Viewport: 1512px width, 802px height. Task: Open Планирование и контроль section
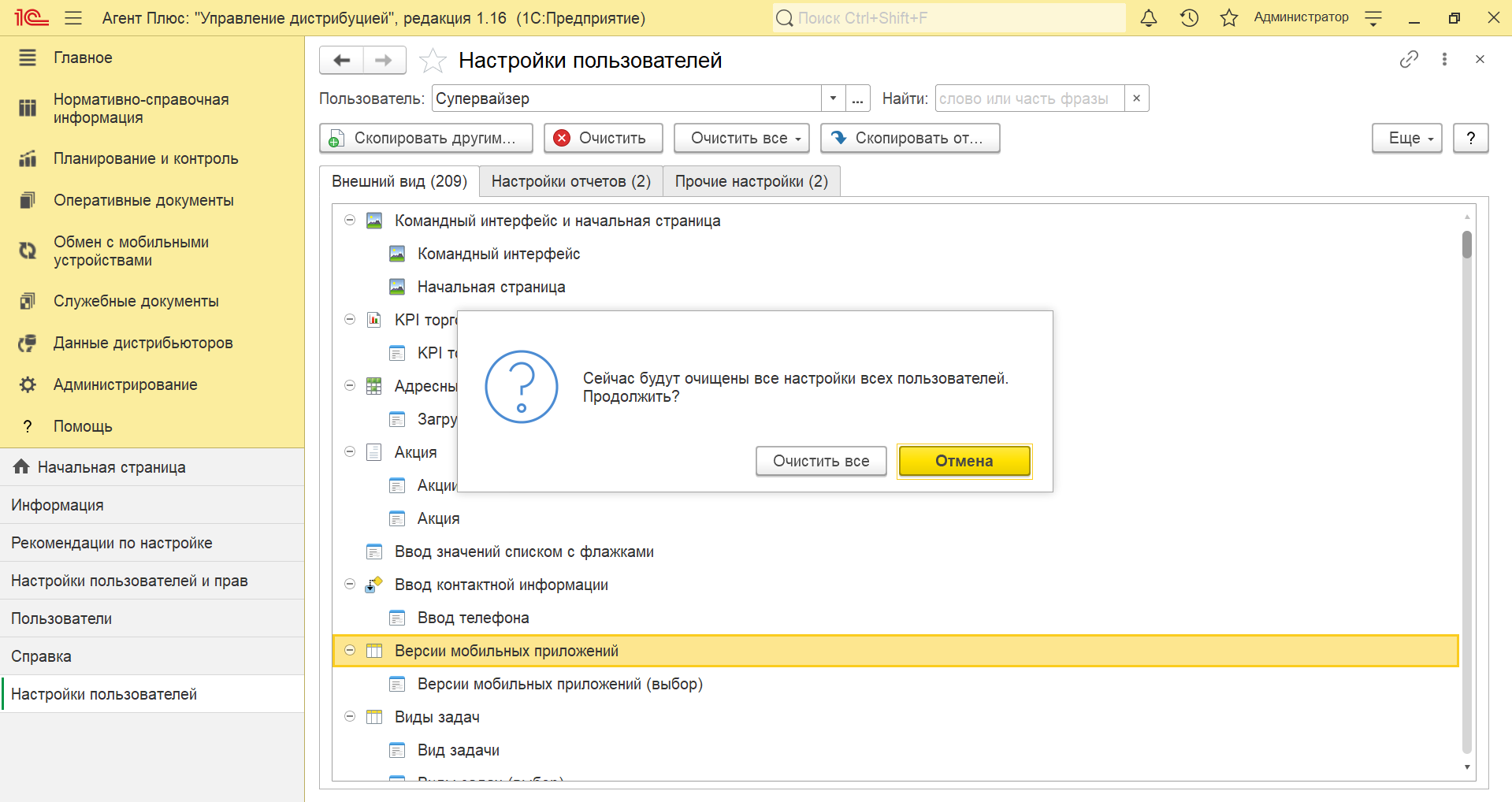(152, 158)
